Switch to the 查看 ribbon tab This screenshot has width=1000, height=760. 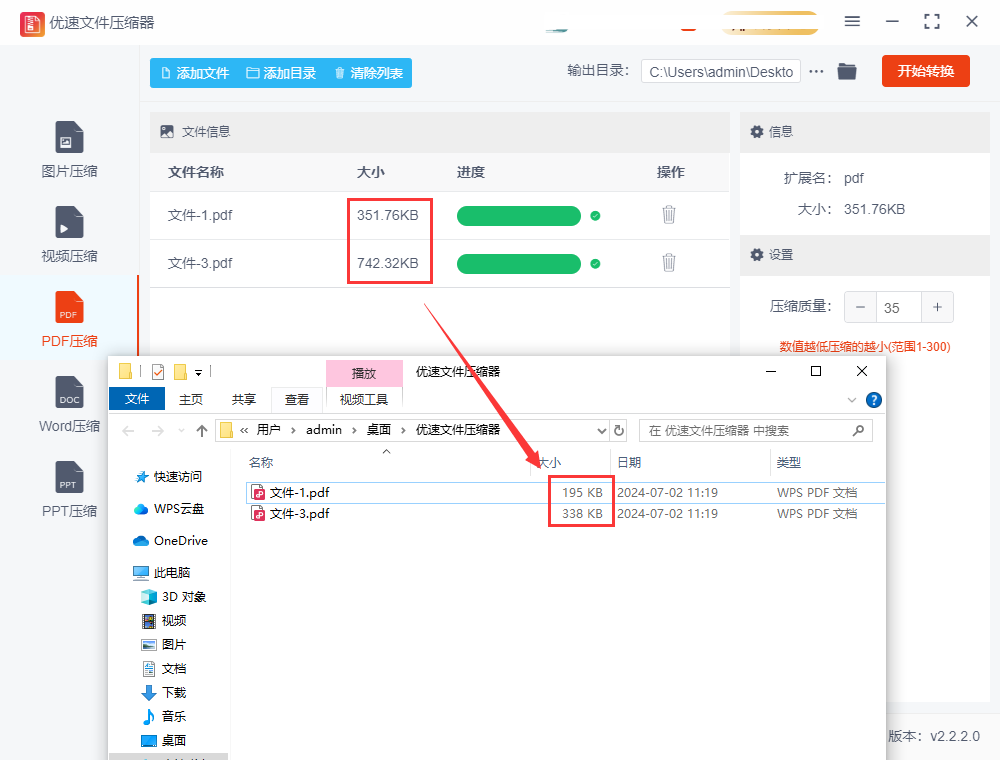pyautogui.click(x=297, y=400)
